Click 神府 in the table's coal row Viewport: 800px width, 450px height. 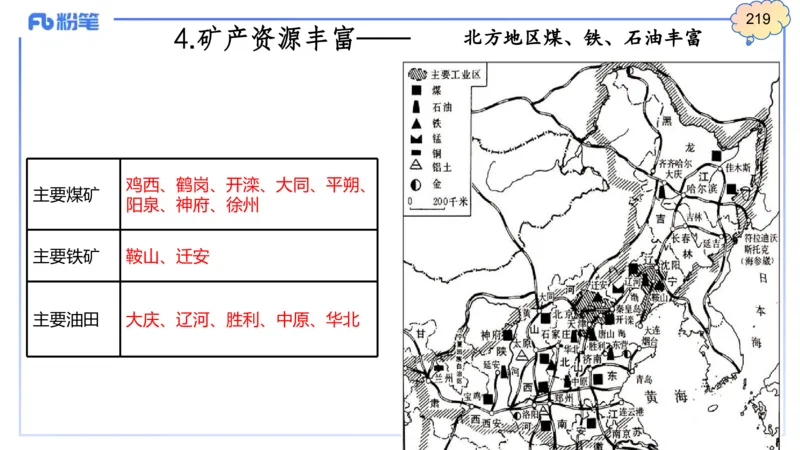coord(192,205)
